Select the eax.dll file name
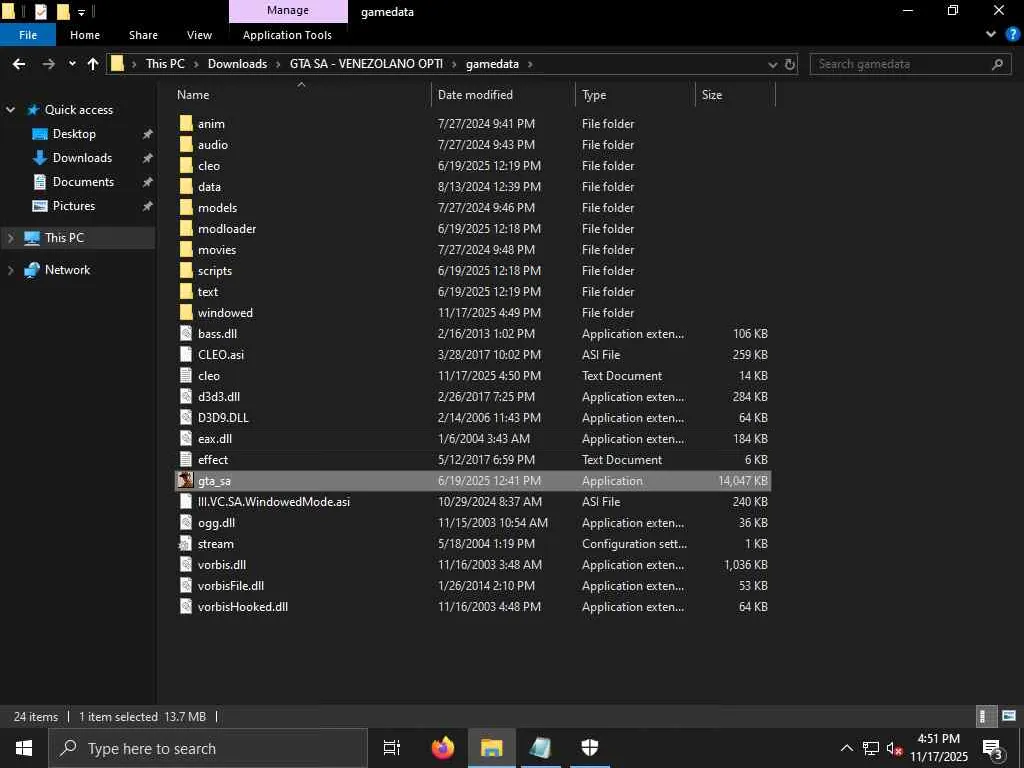 pos(215,439)
